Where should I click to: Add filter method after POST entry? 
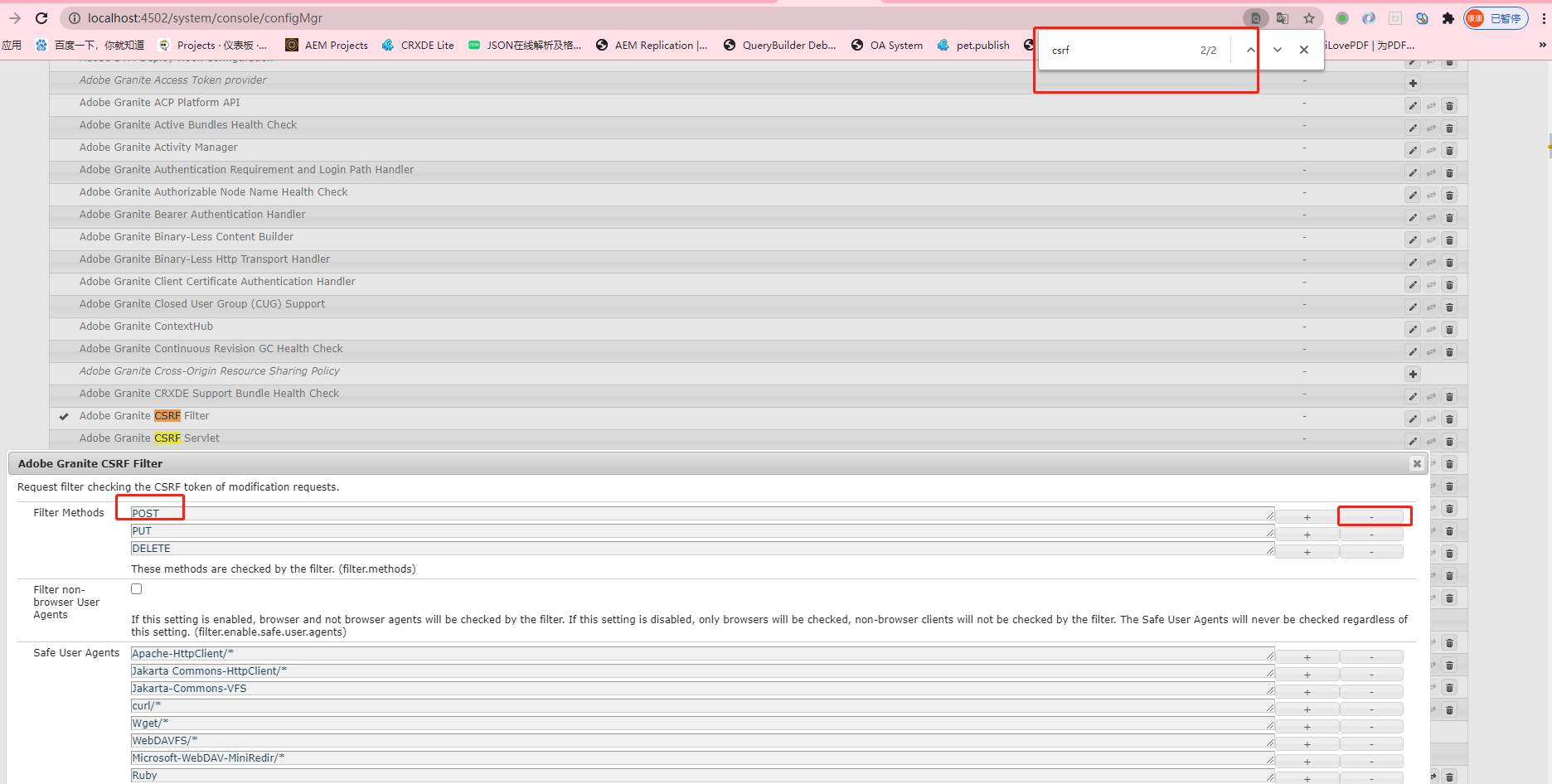click(1307, 517)
